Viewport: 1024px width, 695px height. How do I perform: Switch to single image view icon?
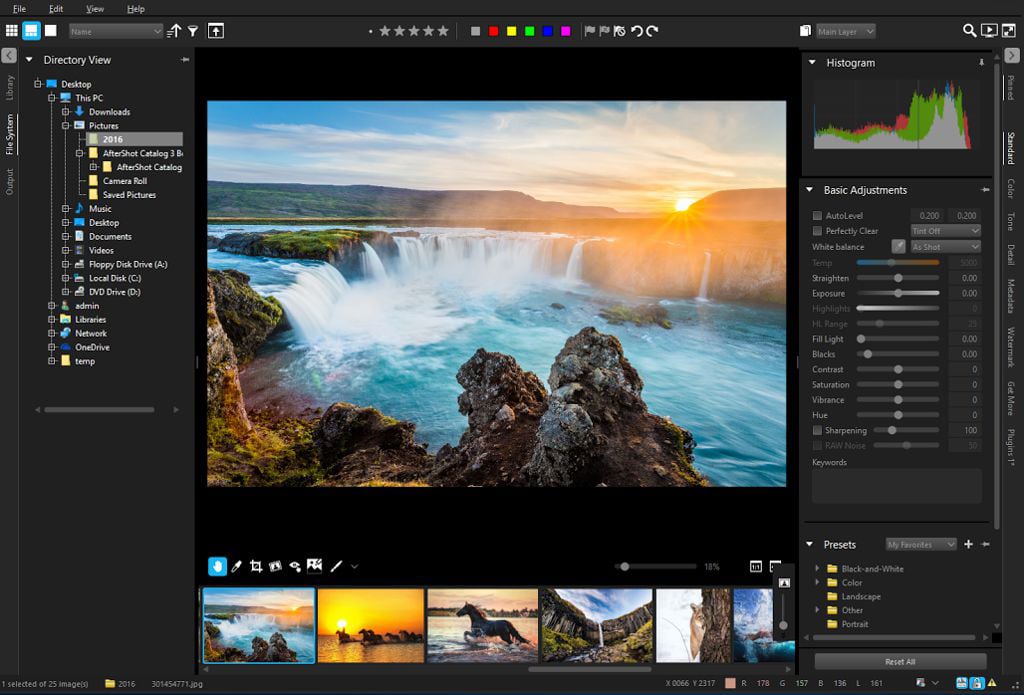pos(50,31)
